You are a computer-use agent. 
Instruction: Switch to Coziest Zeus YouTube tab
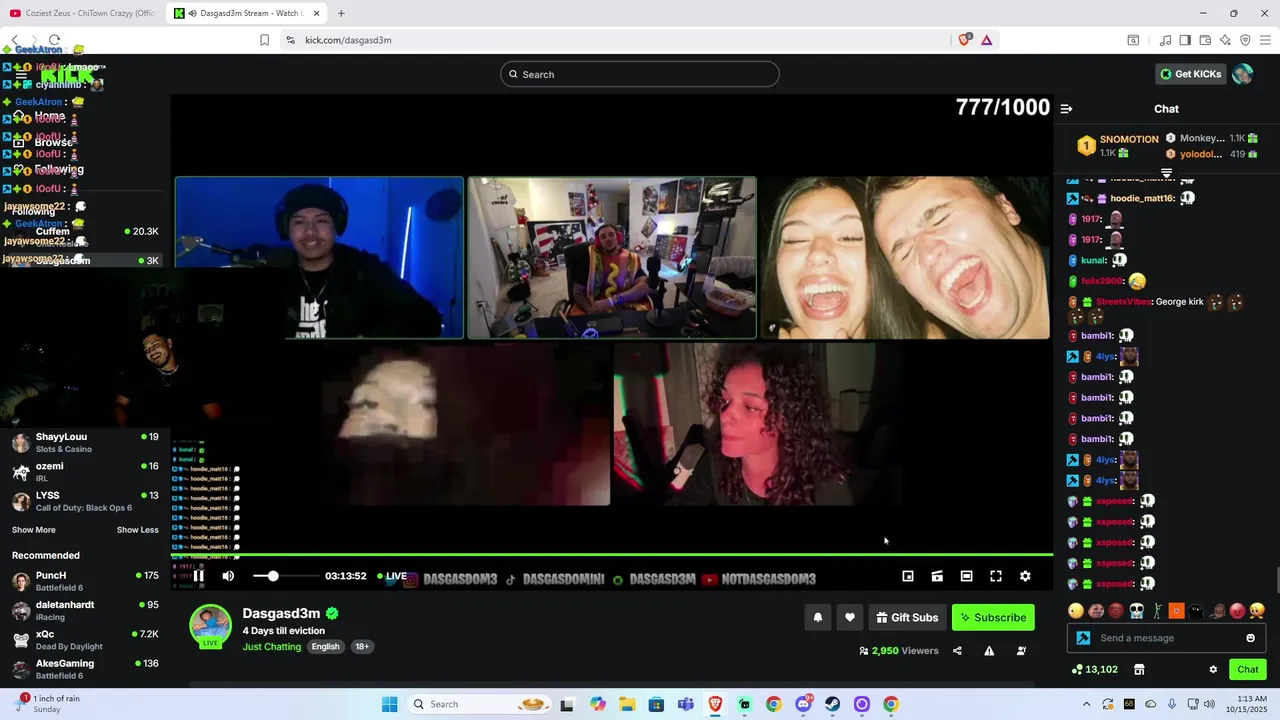pyautogui.click(x=82, y=13)
